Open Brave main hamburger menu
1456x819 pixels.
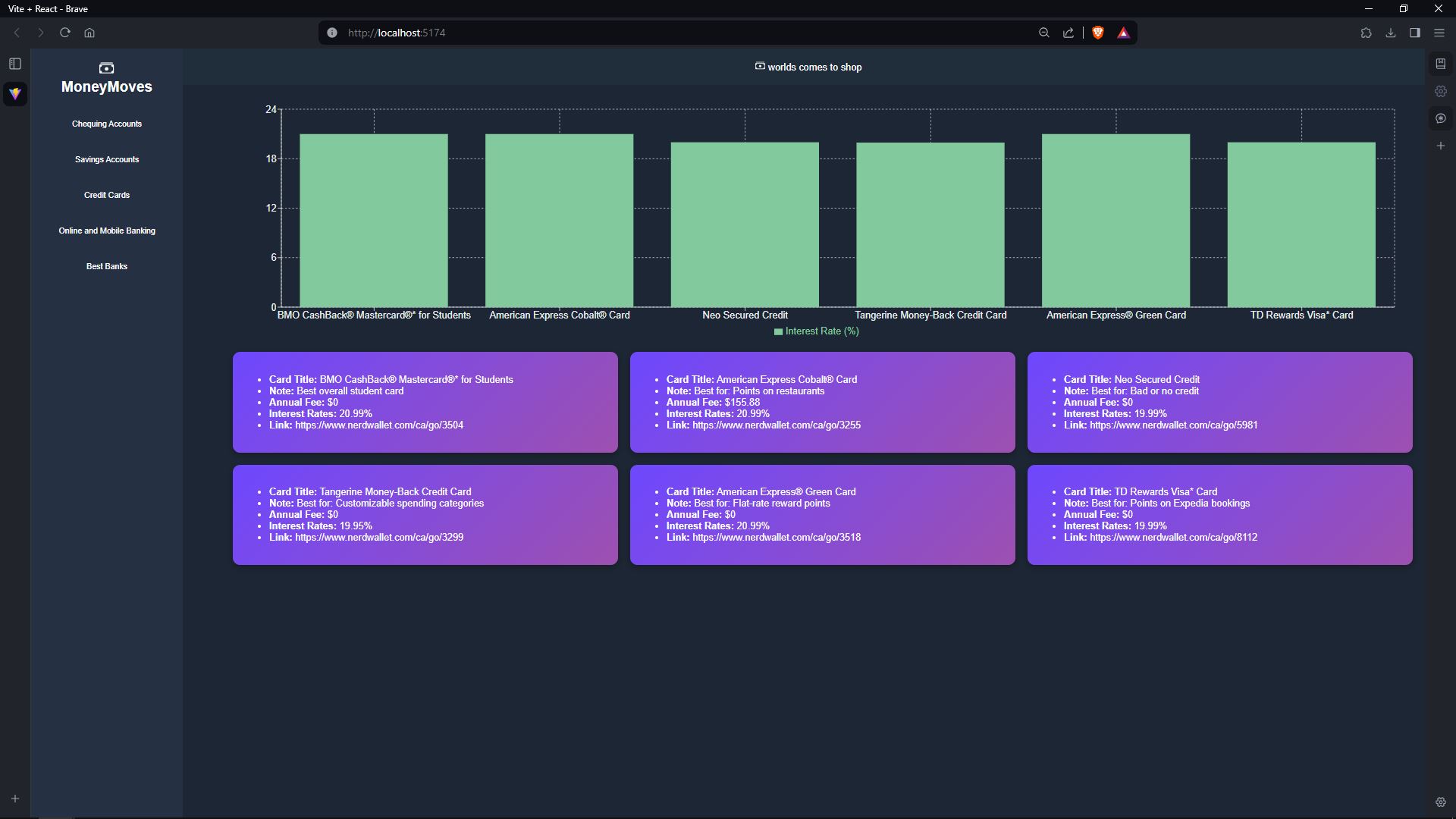(x=1439, y=33)
